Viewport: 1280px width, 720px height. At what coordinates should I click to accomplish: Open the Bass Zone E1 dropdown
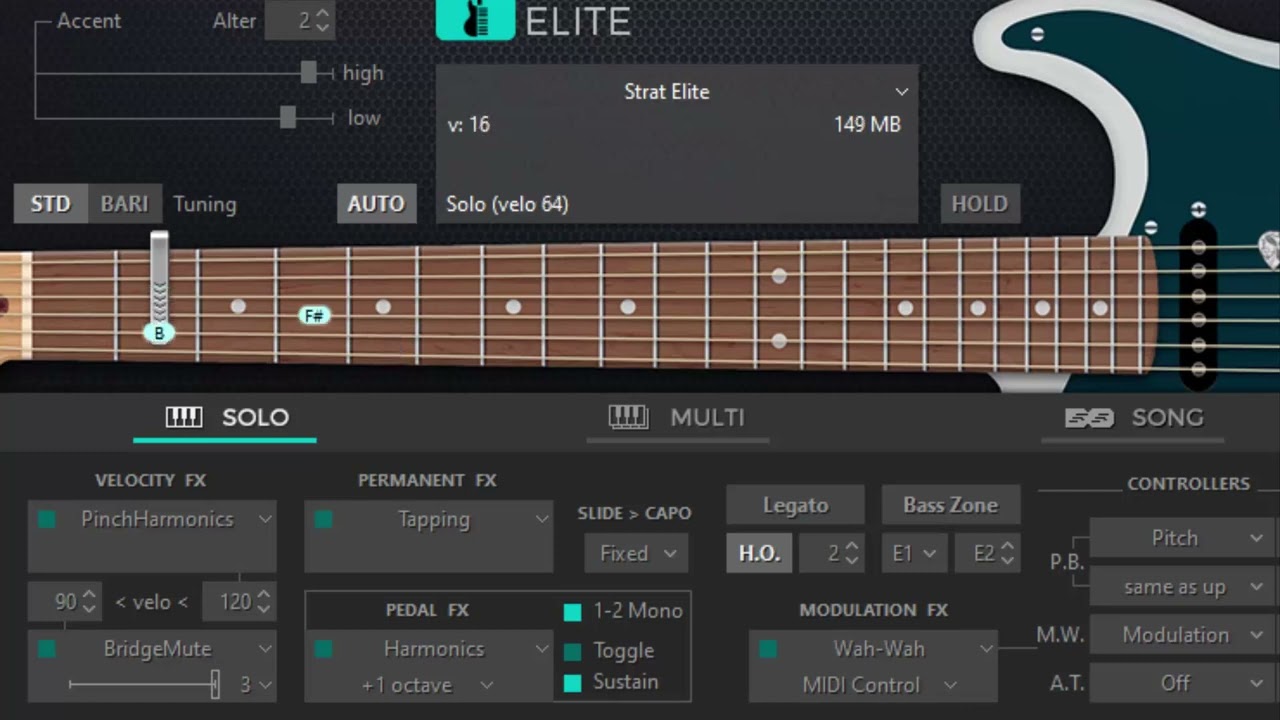(914, 553)
